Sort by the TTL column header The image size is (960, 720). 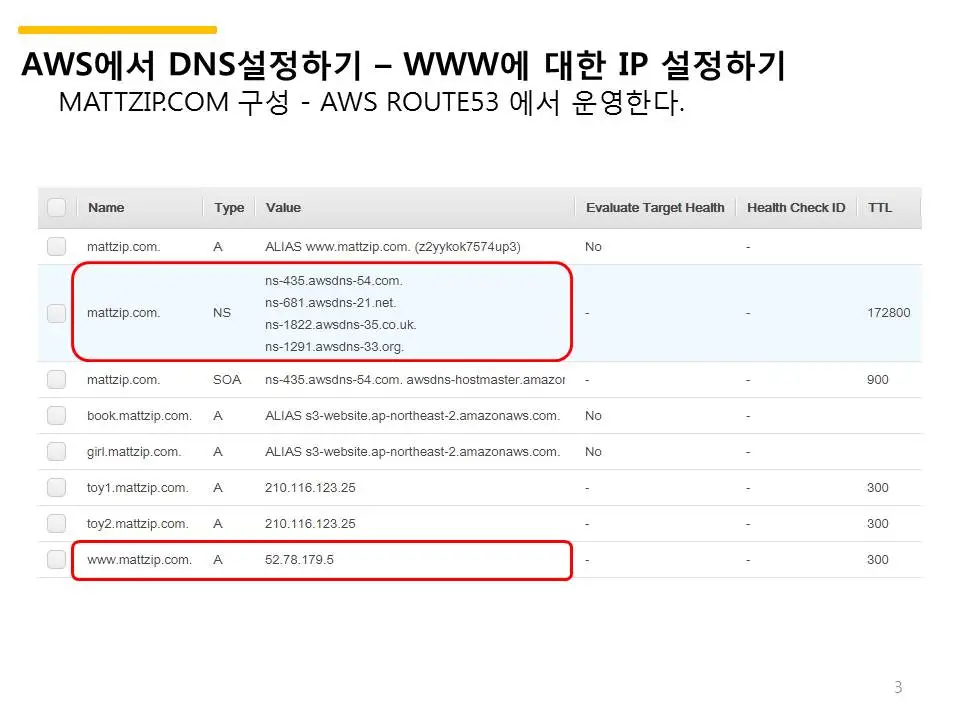pos(879,208)
